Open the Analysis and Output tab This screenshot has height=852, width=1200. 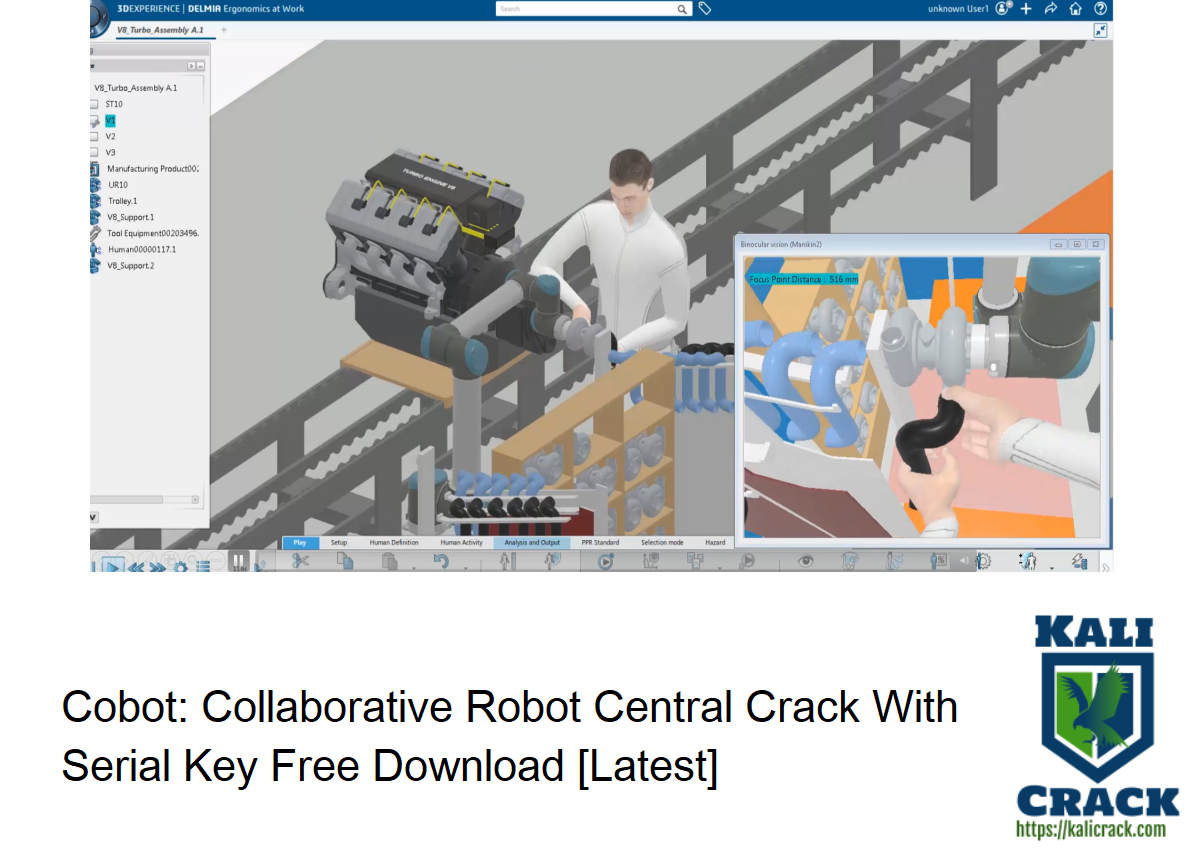click(x=532, y=543)
